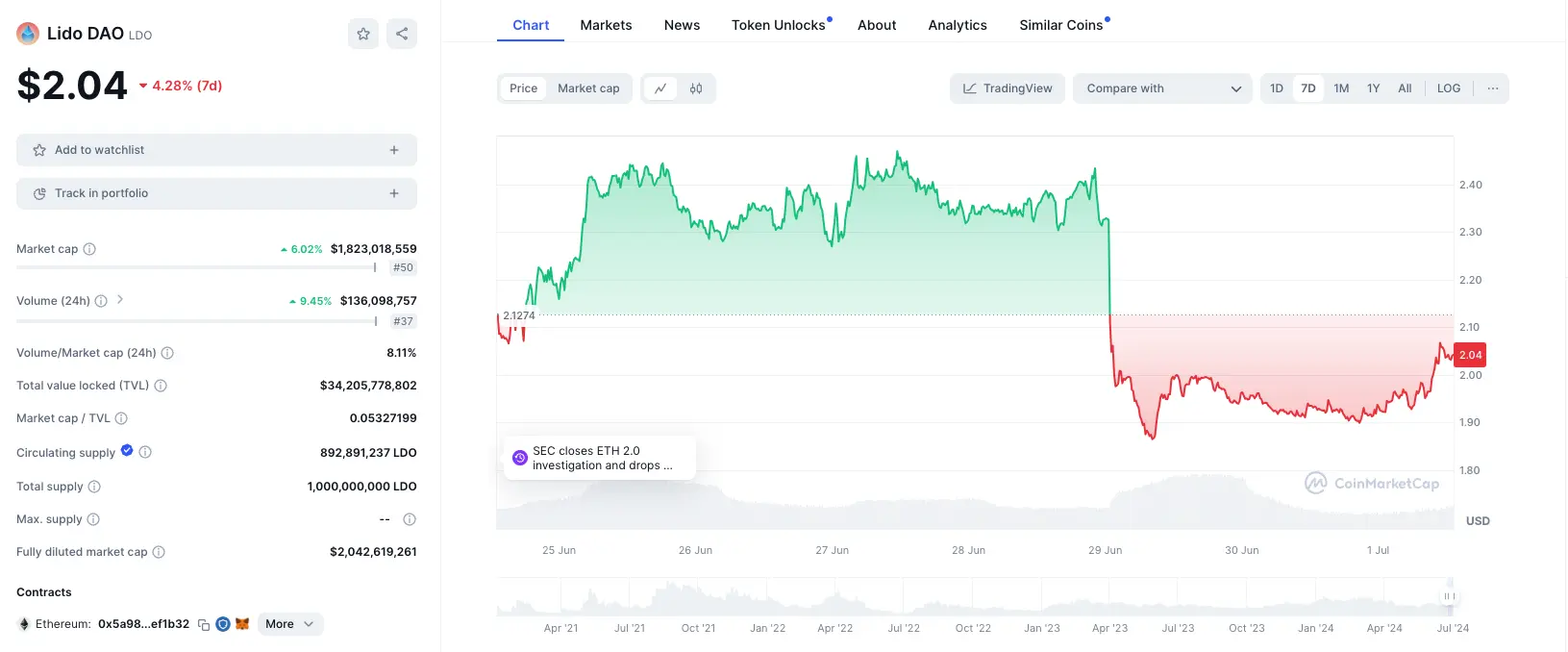Screen dimensions: 1568x652
Task: Open the Compare with dropdown
Action: pos(1162,88)
